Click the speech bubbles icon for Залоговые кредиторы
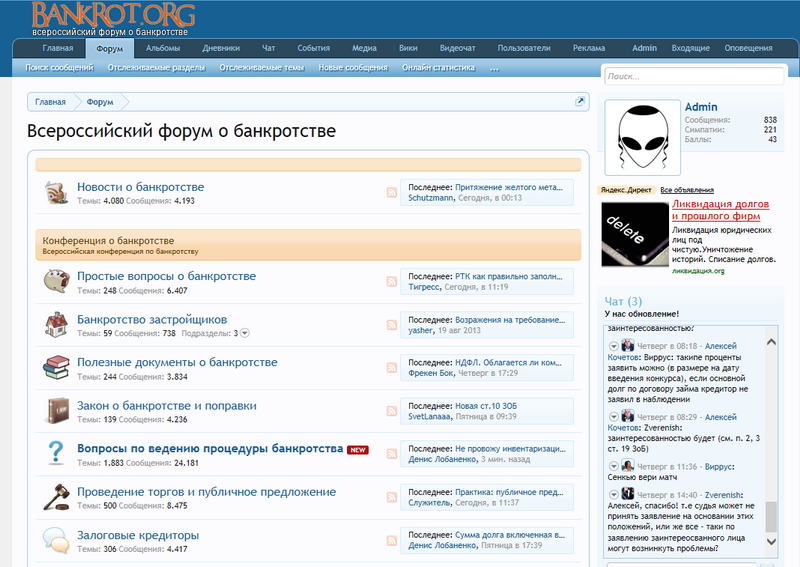This screenshot has height=567, width=800. [55, 540]
